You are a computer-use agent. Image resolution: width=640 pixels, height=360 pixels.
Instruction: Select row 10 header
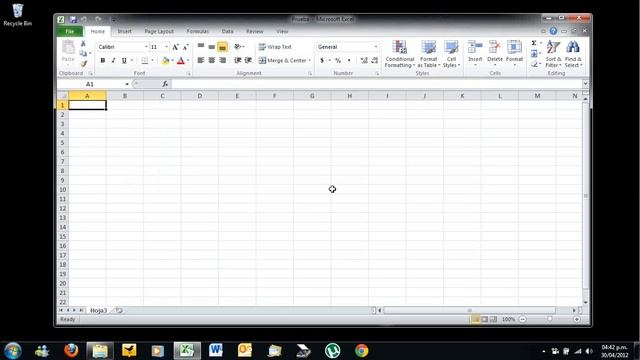[62, 190]
